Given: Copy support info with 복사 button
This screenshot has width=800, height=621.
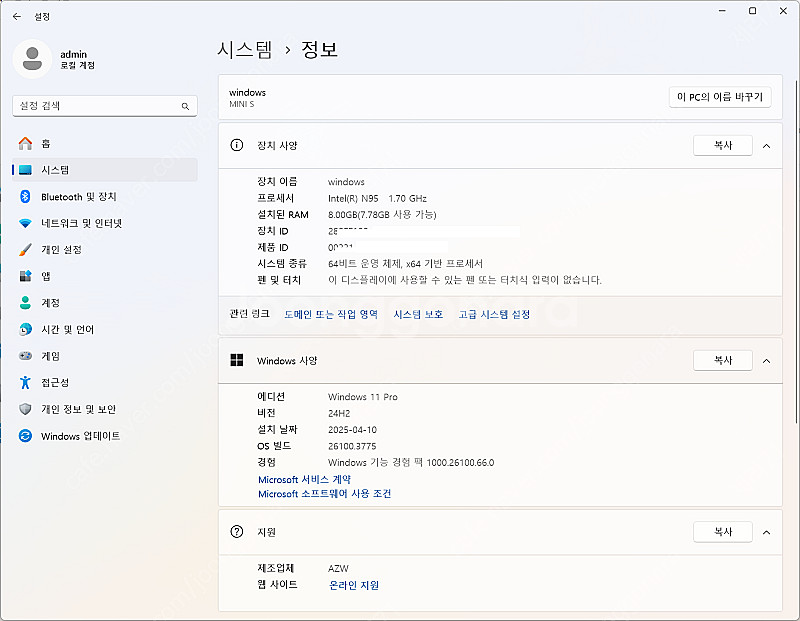Looking at the screenshot, I should click(723, 532).
